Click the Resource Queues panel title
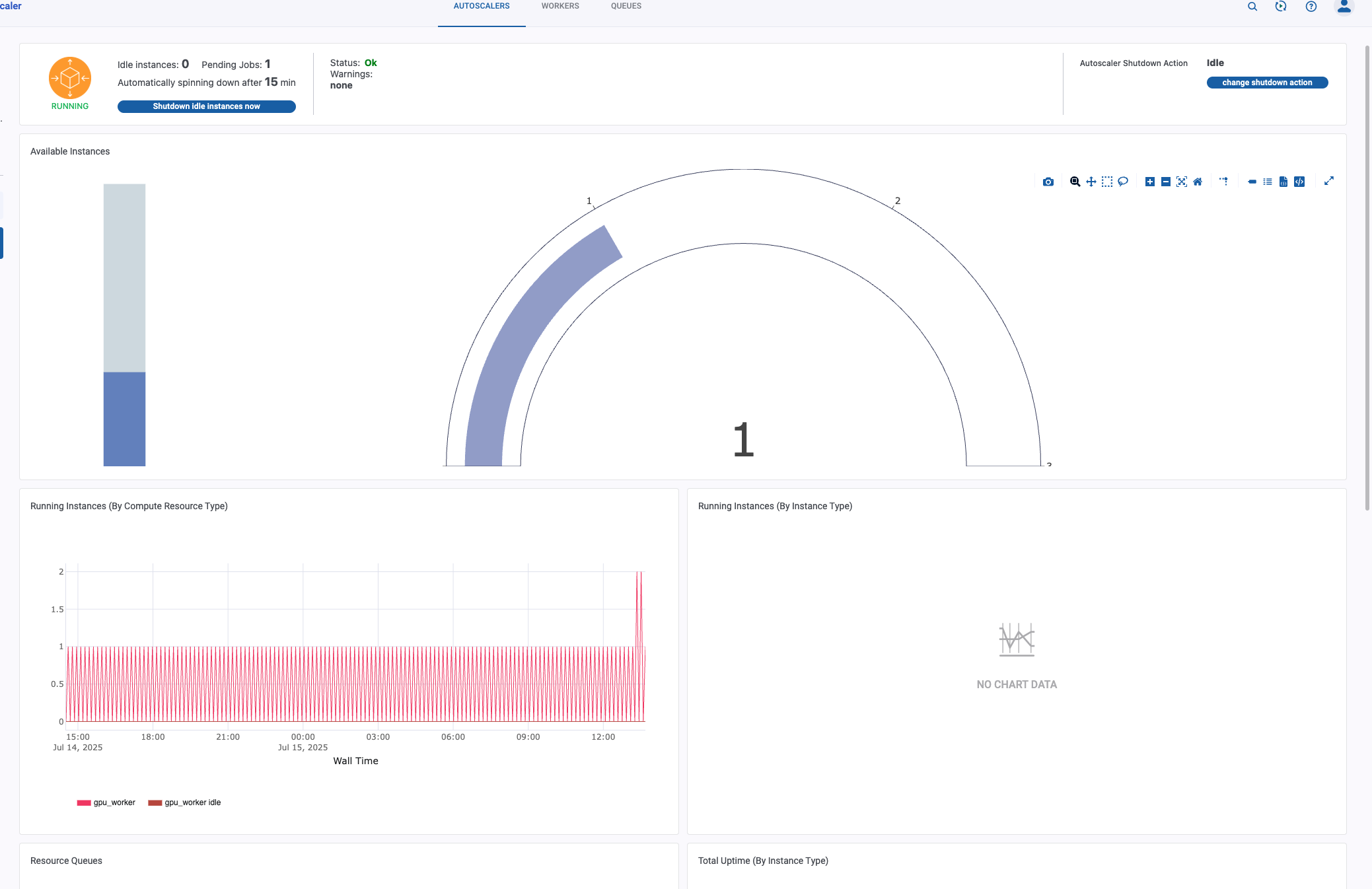1372x889 pixels. [x=66, y=861]
